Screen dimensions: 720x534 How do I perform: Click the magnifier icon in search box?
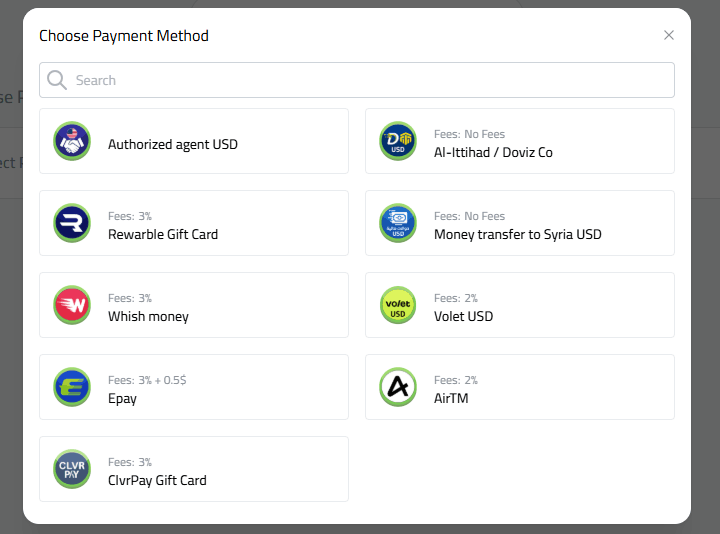point(57,80)
